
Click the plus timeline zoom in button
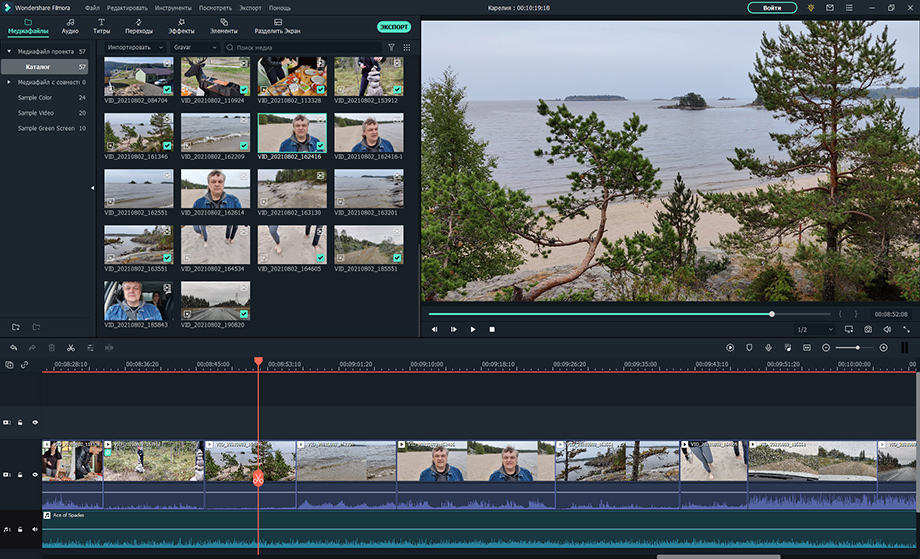[883, 348]
